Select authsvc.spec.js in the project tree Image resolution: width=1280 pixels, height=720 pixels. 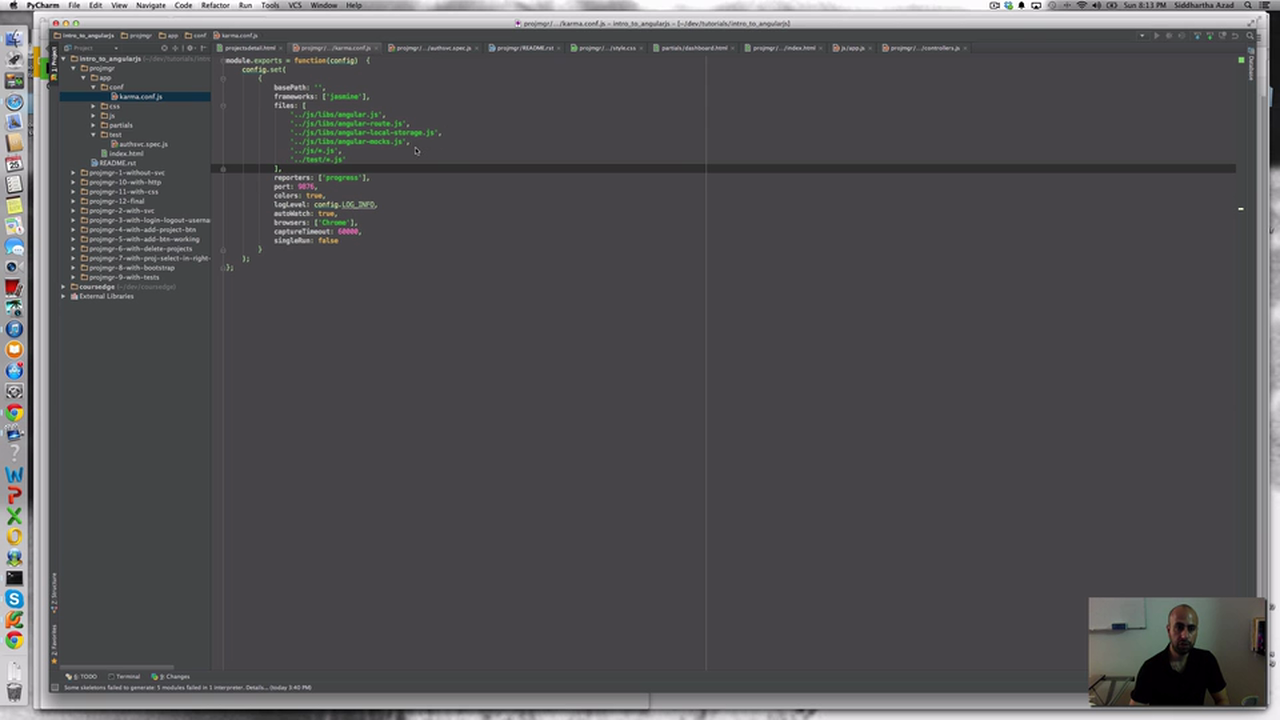pos(143,144)
